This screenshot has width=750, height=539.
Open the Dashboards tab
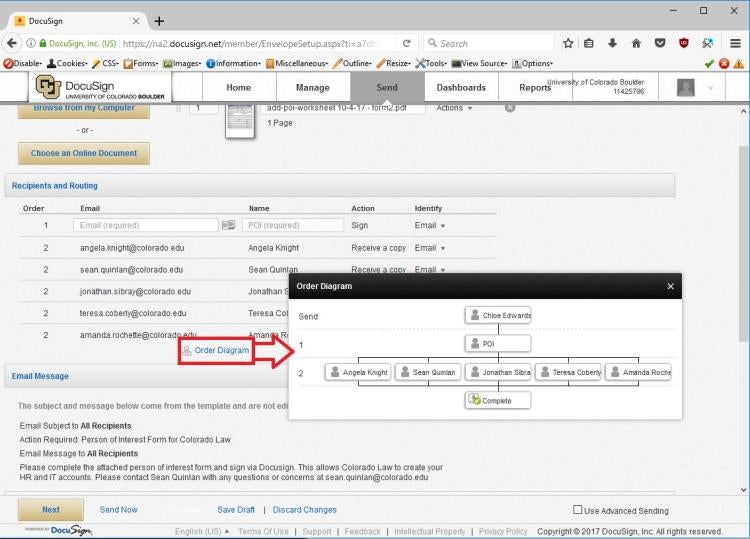tap(461, 88)
